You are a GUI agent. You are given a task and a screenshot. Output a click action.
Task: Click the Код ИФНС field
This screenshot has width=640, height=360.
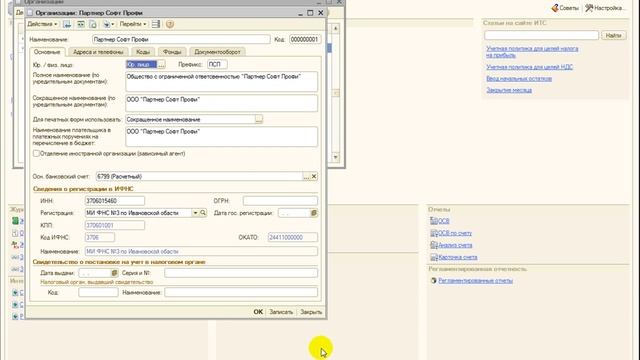tap(100, 237)
